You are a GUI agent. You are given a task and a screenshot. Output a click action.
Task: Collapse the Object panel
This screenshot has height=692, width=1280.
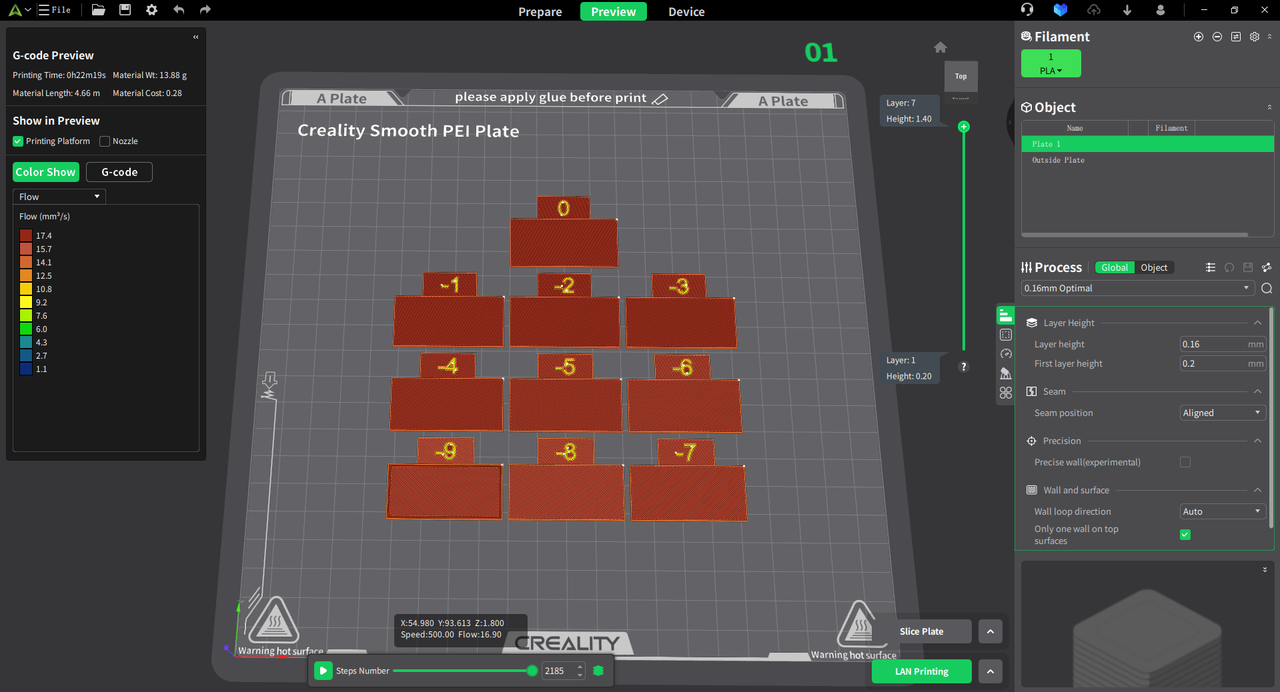[1270, 107]
